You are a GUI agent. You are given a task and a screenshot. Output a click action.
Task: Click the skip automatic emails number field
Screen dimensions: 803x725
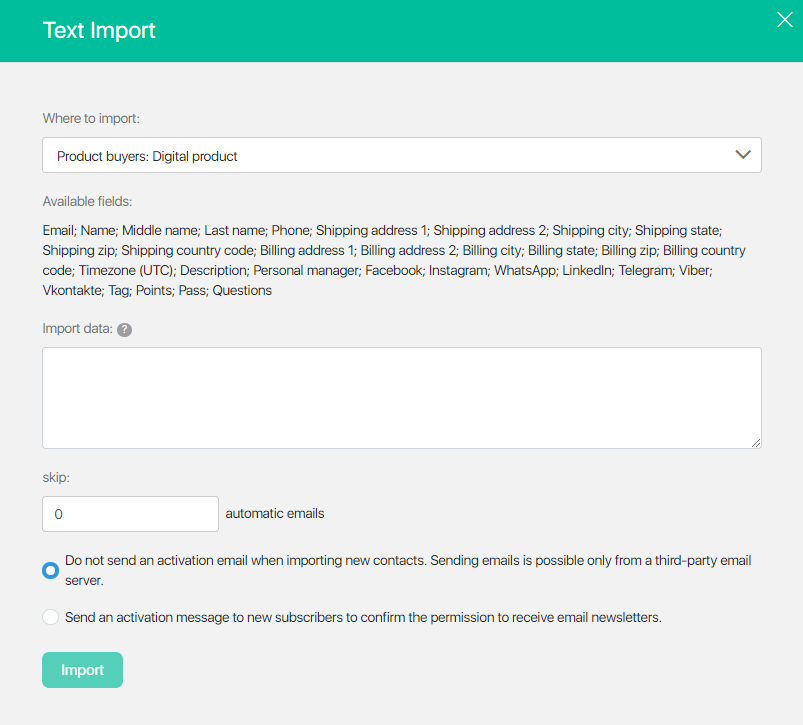coord(131,514)
